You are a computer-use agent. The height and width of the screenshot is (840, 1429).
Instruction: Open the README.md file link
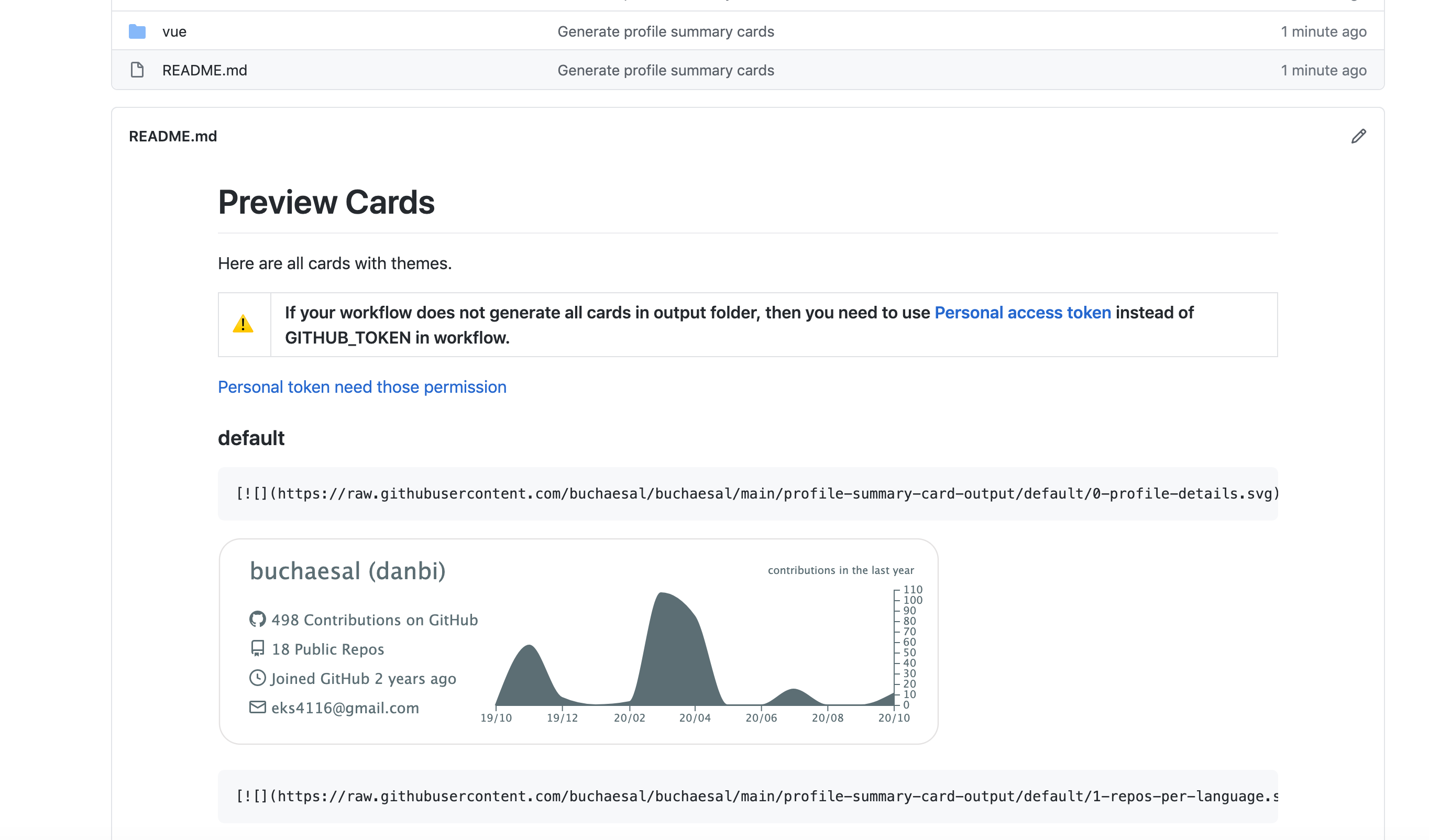pos(204,70)
